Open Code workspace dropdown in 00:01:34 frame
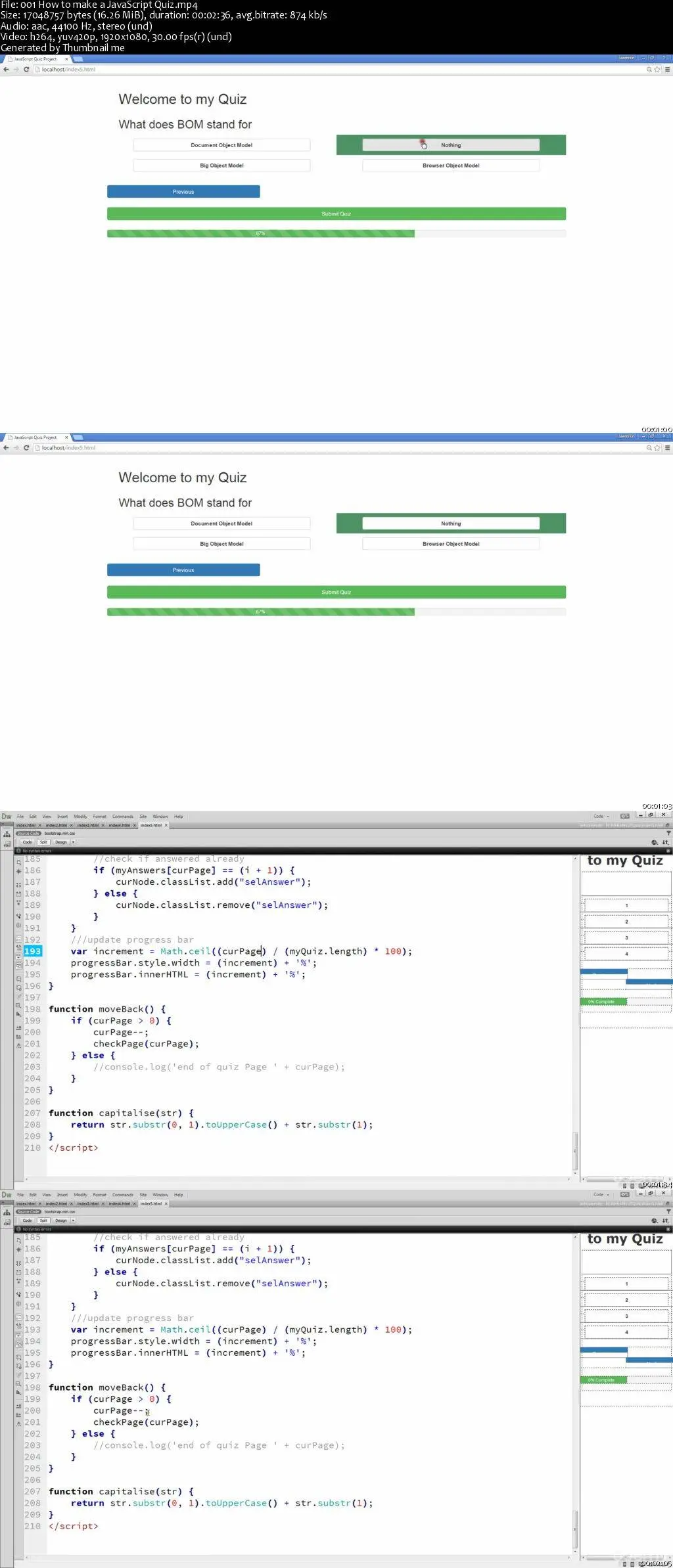This screenshot has height=1568, width=673. [x=601, y=817]
